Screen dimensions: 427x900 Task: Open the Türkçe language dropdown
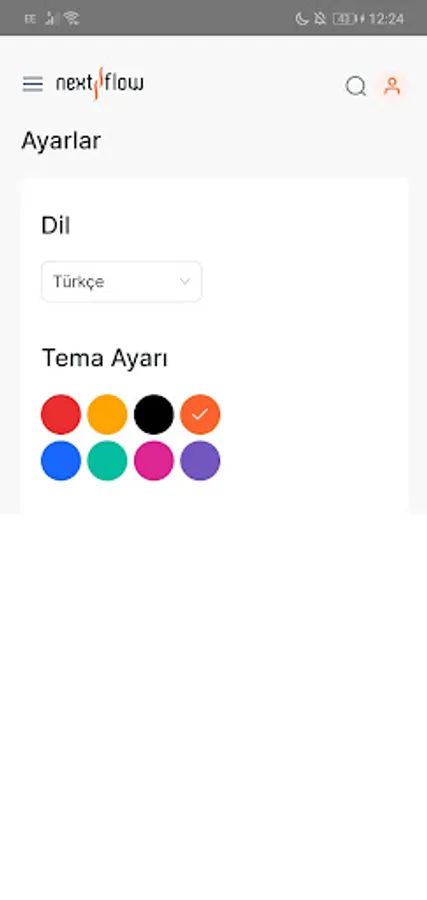coord(121,282)
